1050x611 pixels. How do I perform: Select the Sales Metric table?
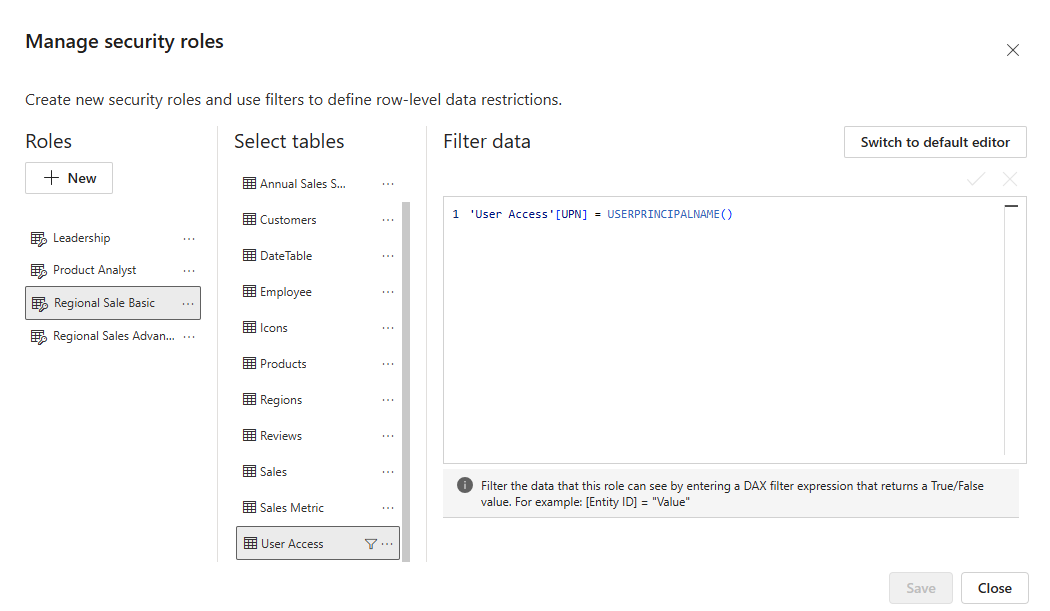[318, 508]
